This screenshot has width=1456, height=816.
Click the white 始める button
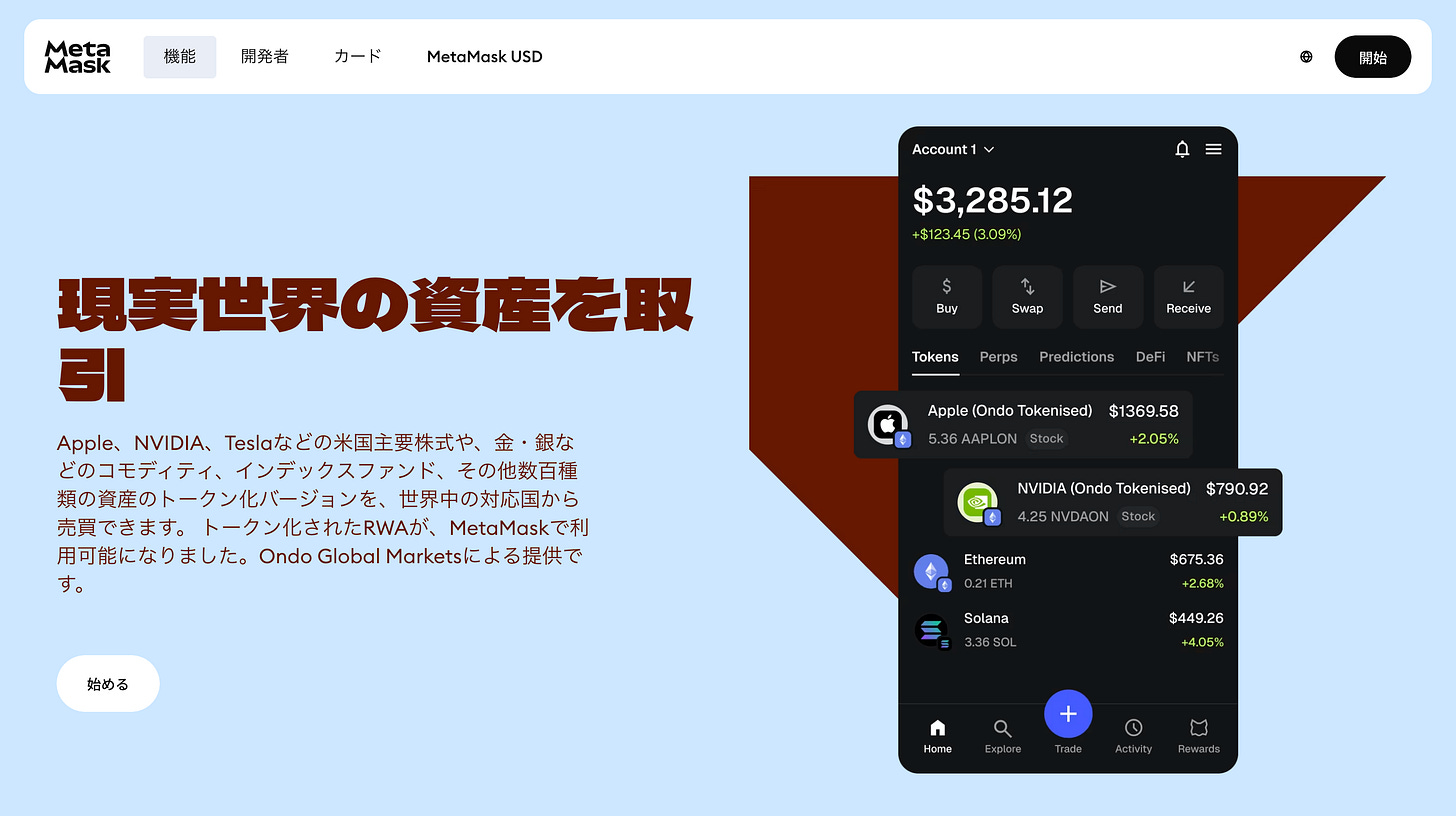pos(108,684)
